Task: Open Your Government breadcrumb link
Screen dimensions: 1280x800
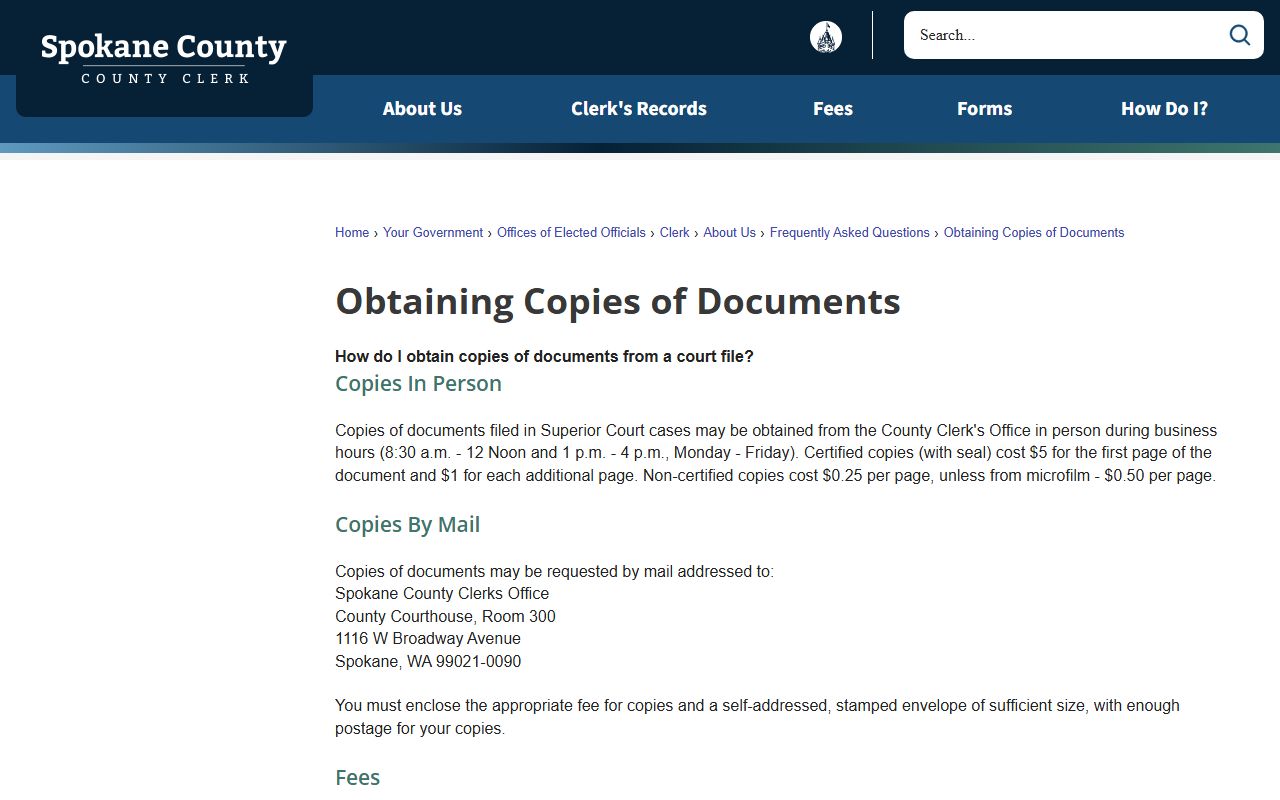Action: pyautogui.click(x=433, y=233)
